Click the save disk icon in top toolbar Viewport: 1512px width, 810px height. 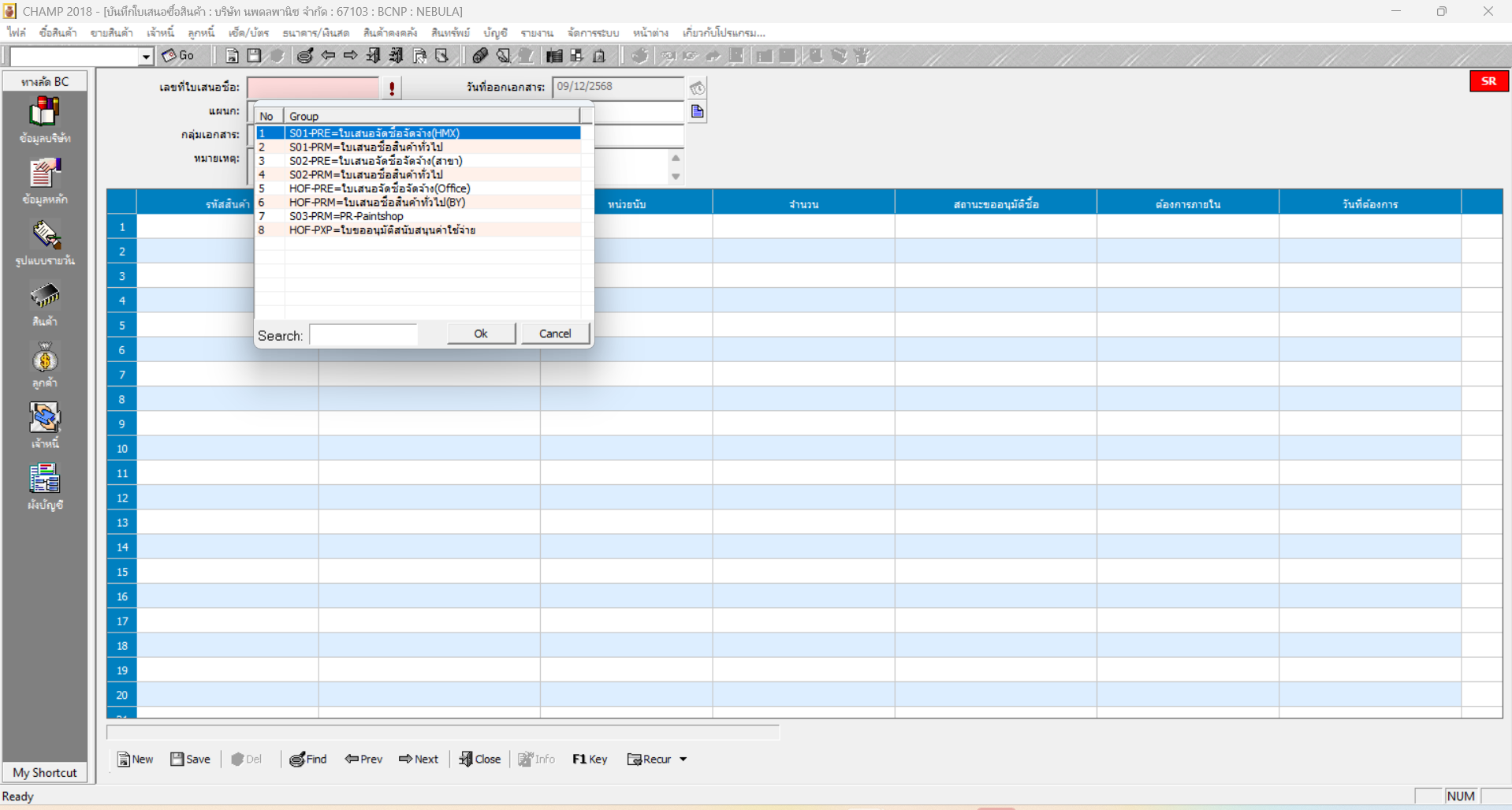click(254, 56)
